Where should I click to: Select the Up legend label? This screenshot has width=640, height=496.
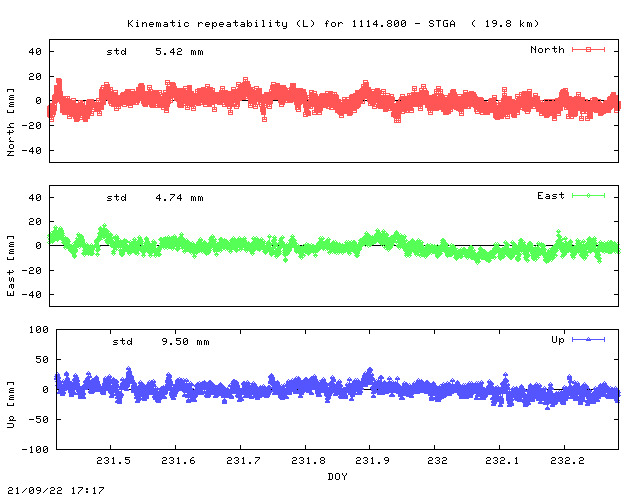tap(558, 340)
